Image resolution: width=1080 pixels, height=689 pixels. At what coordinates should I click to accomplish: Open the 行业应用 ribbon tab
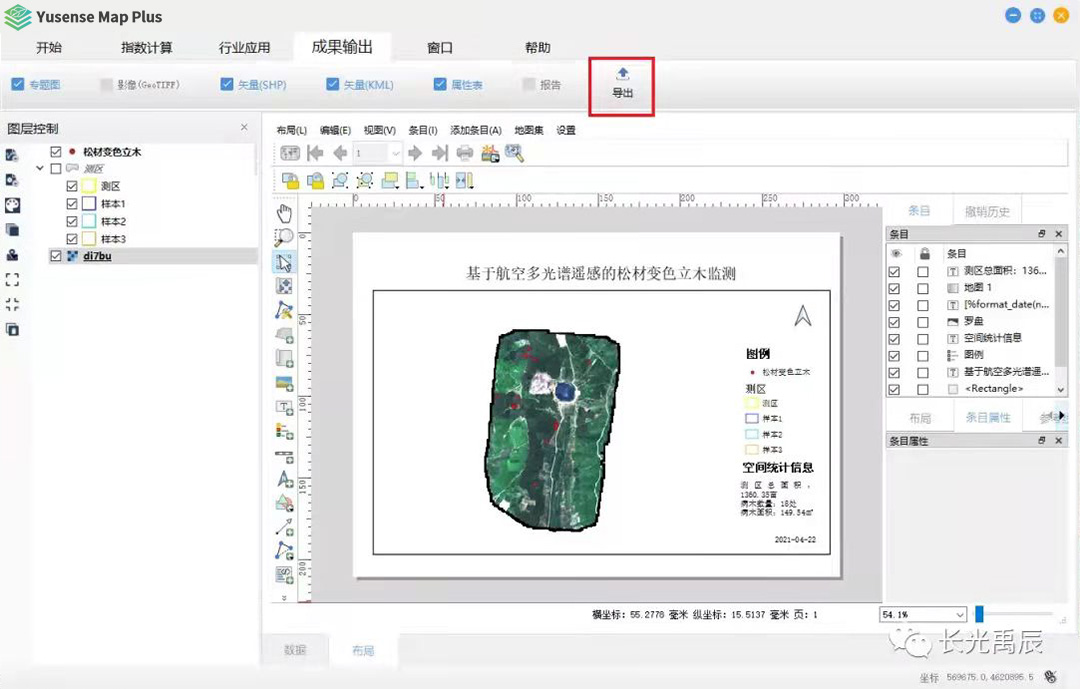[x=245, y=48]
